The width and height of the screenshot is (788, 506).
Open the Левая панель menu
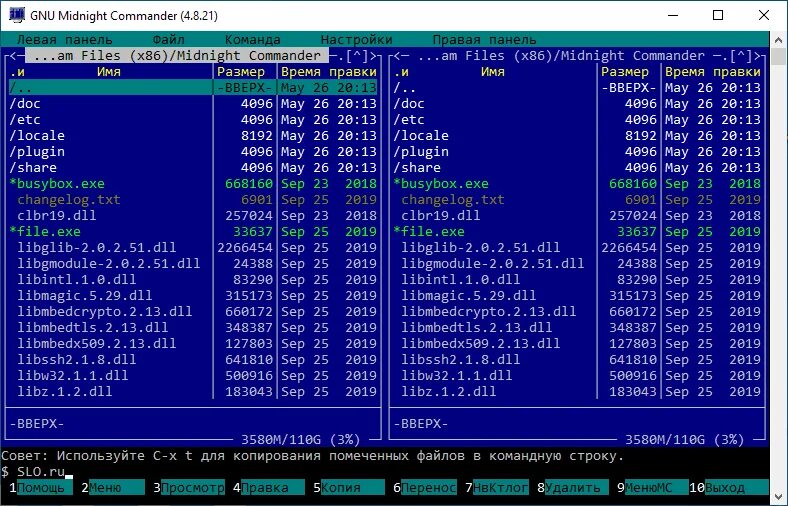point(64,39)
